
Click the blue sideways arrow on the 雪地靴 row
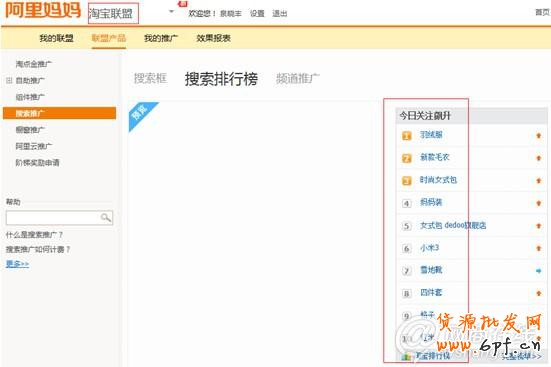[x=538, y=271]
